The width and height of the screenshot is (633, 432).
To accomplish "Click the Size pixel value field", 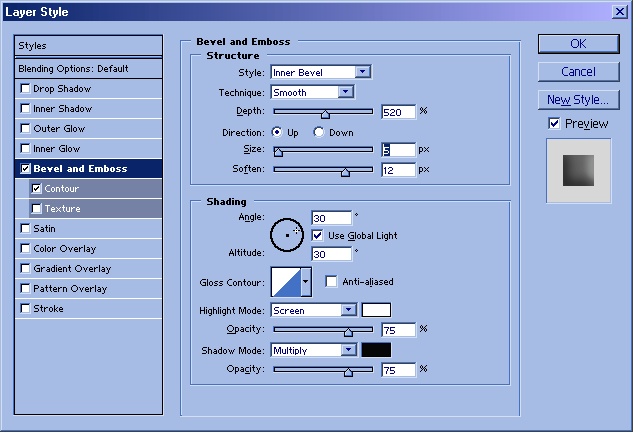I will pos(398,150).
